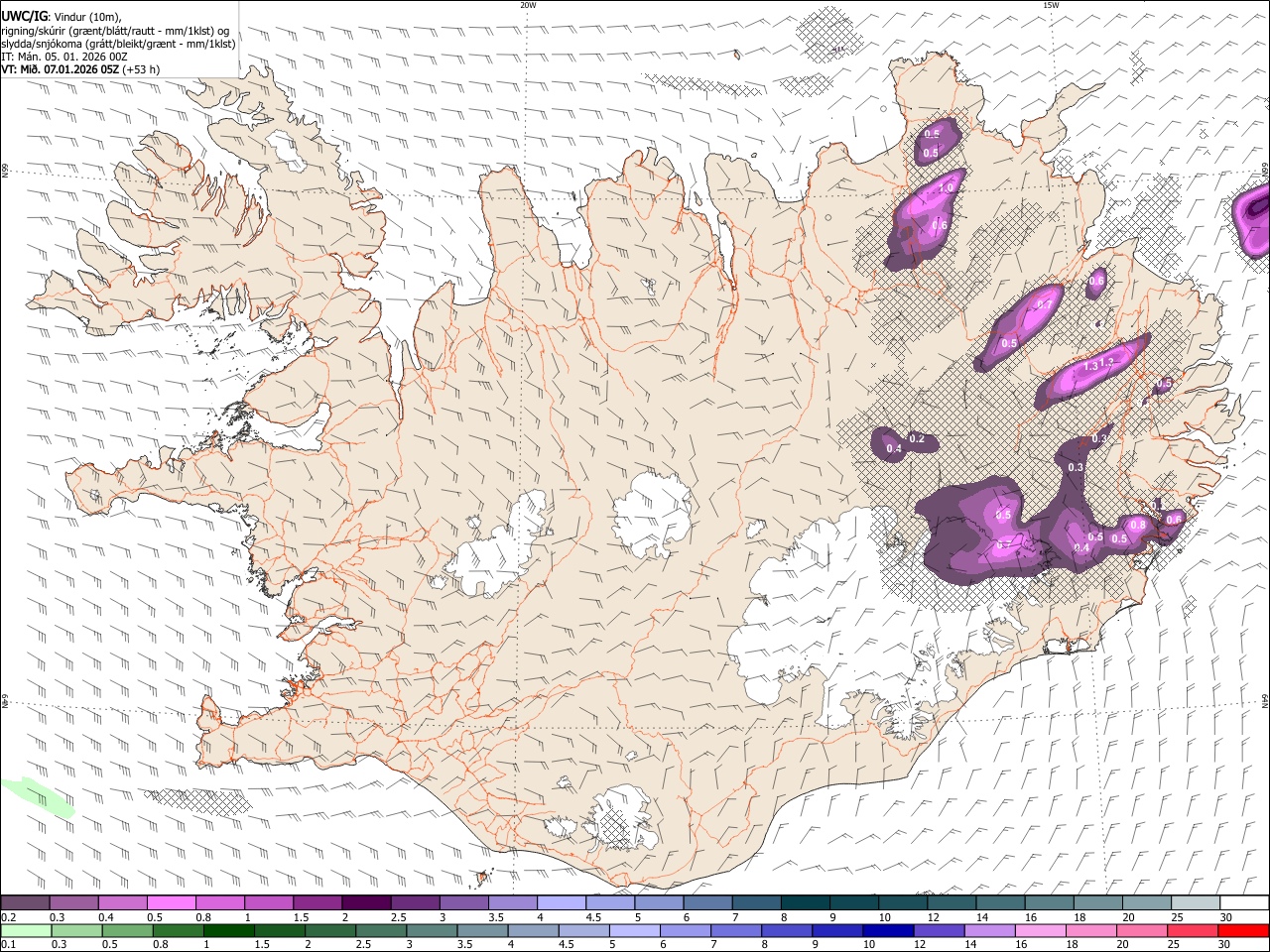The height and width of the screenshot is (952, 1270).
Task: Select the bottom-row lilac swatch between 14 and 16
Action: (x=988, y=931)
